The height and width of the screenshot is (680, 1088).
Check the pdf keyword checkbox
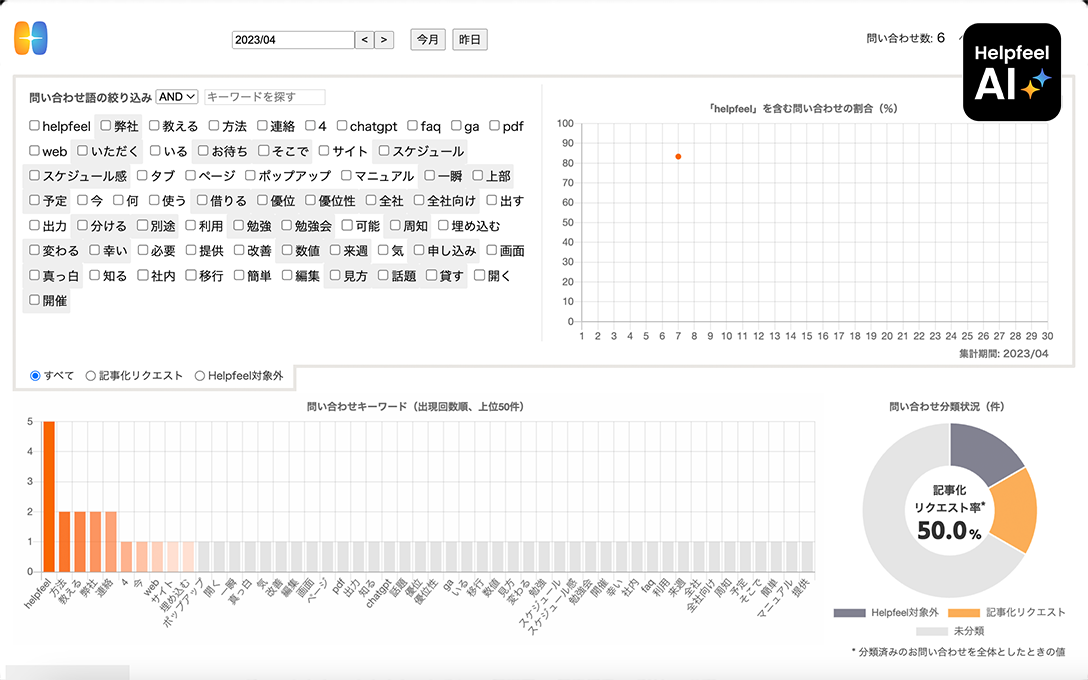click(x=494, y=126)
